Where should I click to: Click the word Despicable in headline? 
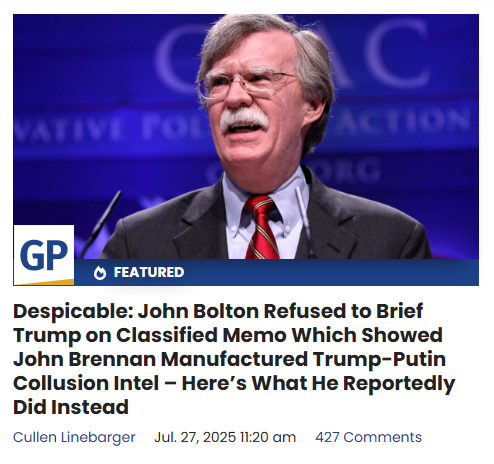coord(73,312)
